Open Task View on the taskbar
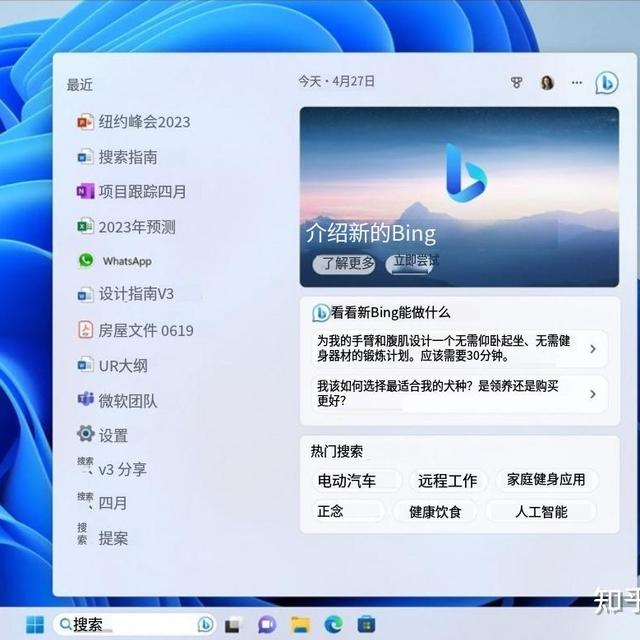This screenshot has height=640, width=640. [233, 625]
